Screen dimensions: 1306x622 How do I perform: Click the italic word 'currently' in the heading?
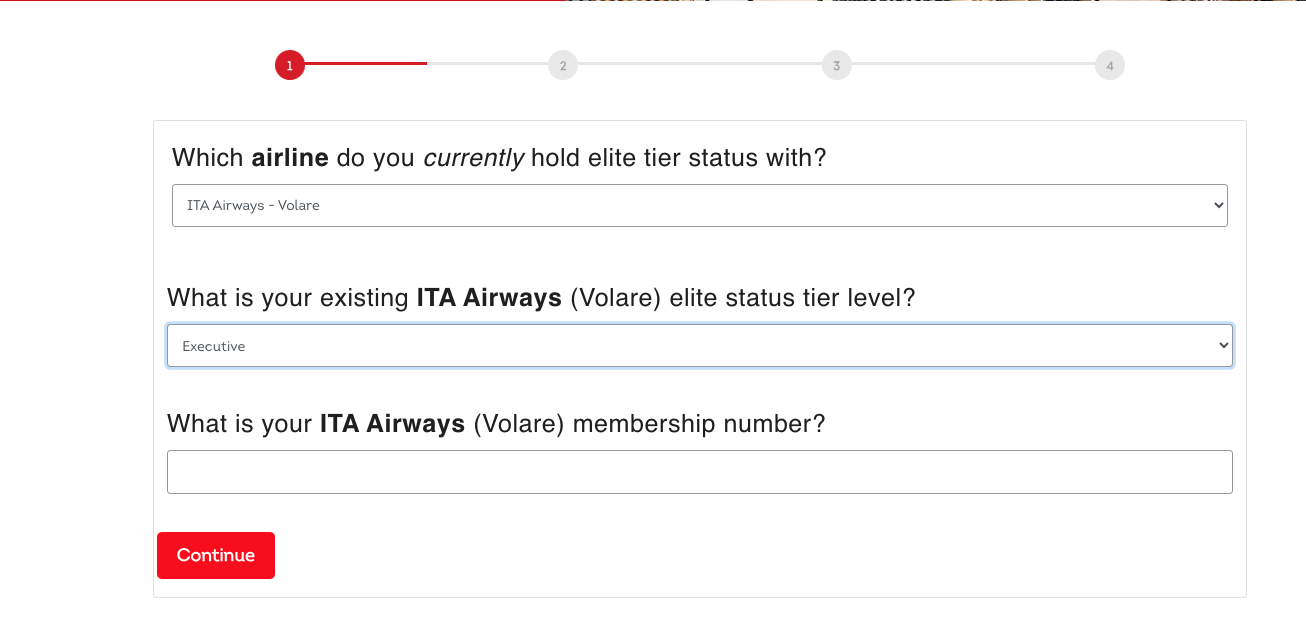point(474,158)
